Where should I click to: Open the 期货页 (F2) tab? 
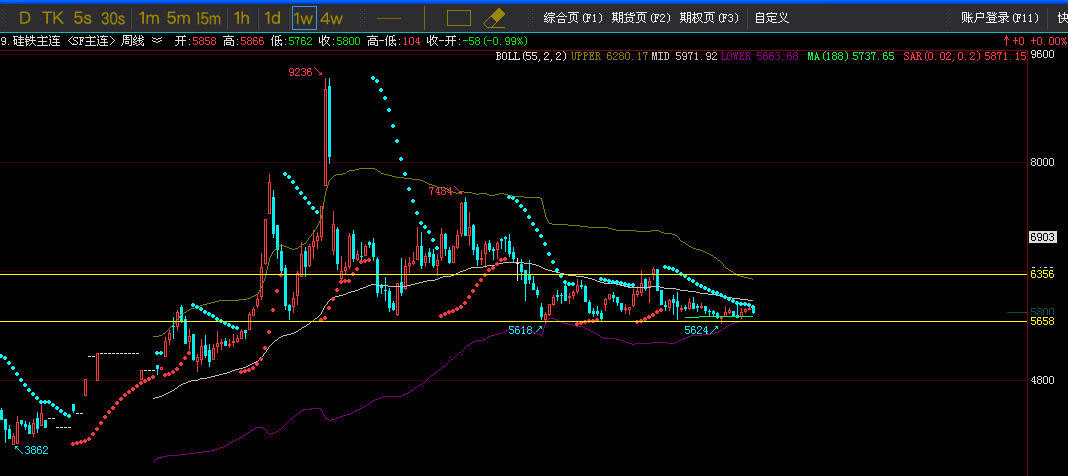coord(641,18)
